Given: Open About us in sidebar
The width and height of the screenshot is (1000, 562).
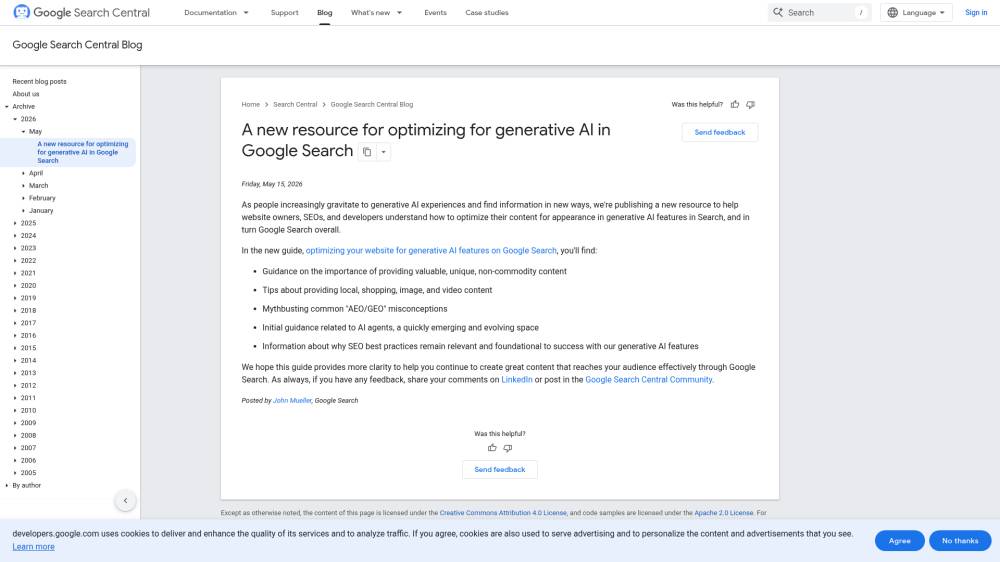Looking at the screenshot, I should (26, 94).
